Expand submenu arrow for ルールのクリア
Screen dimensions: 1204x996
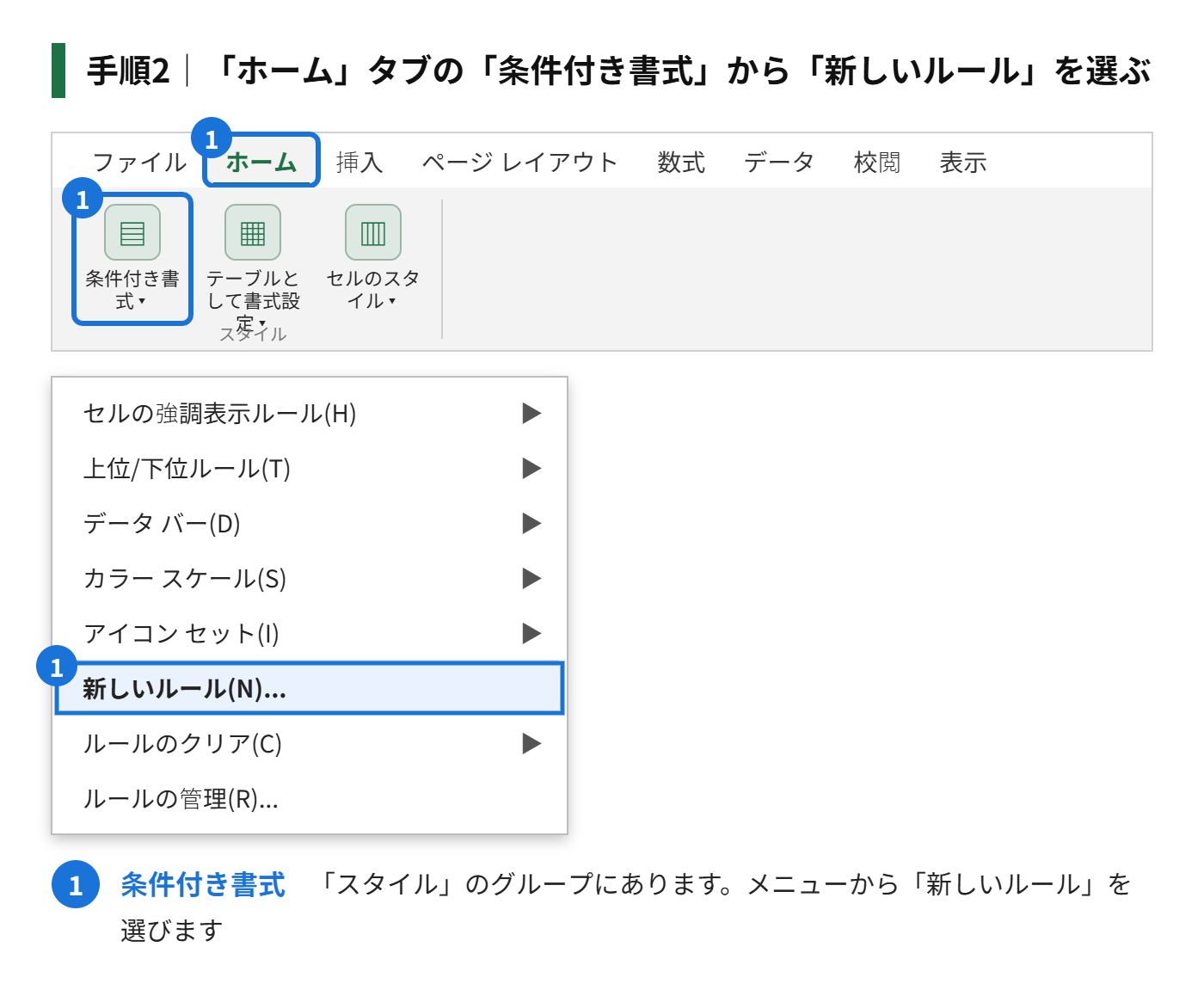click(x=531, y=744)
